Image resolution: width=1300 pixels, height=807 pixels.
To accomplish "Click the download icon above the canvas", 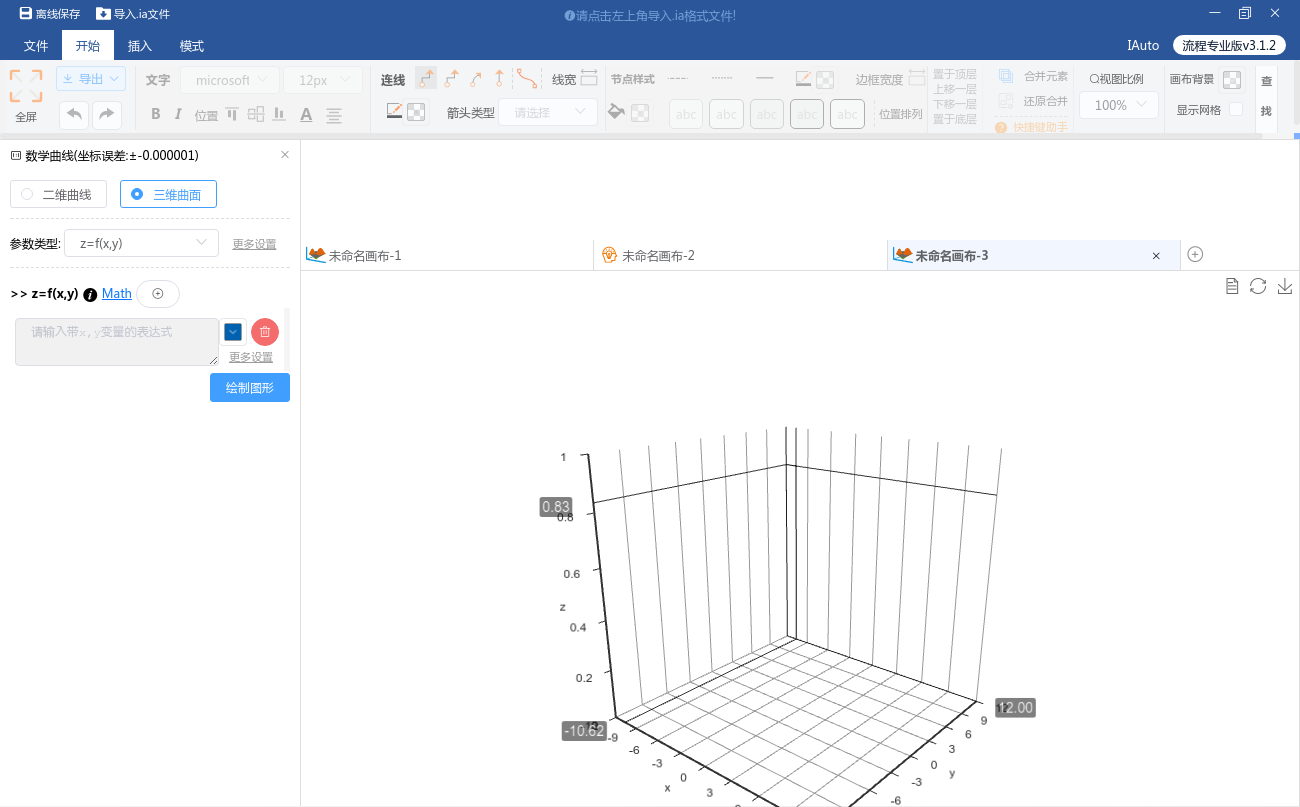I will (x=1285, y=286).
